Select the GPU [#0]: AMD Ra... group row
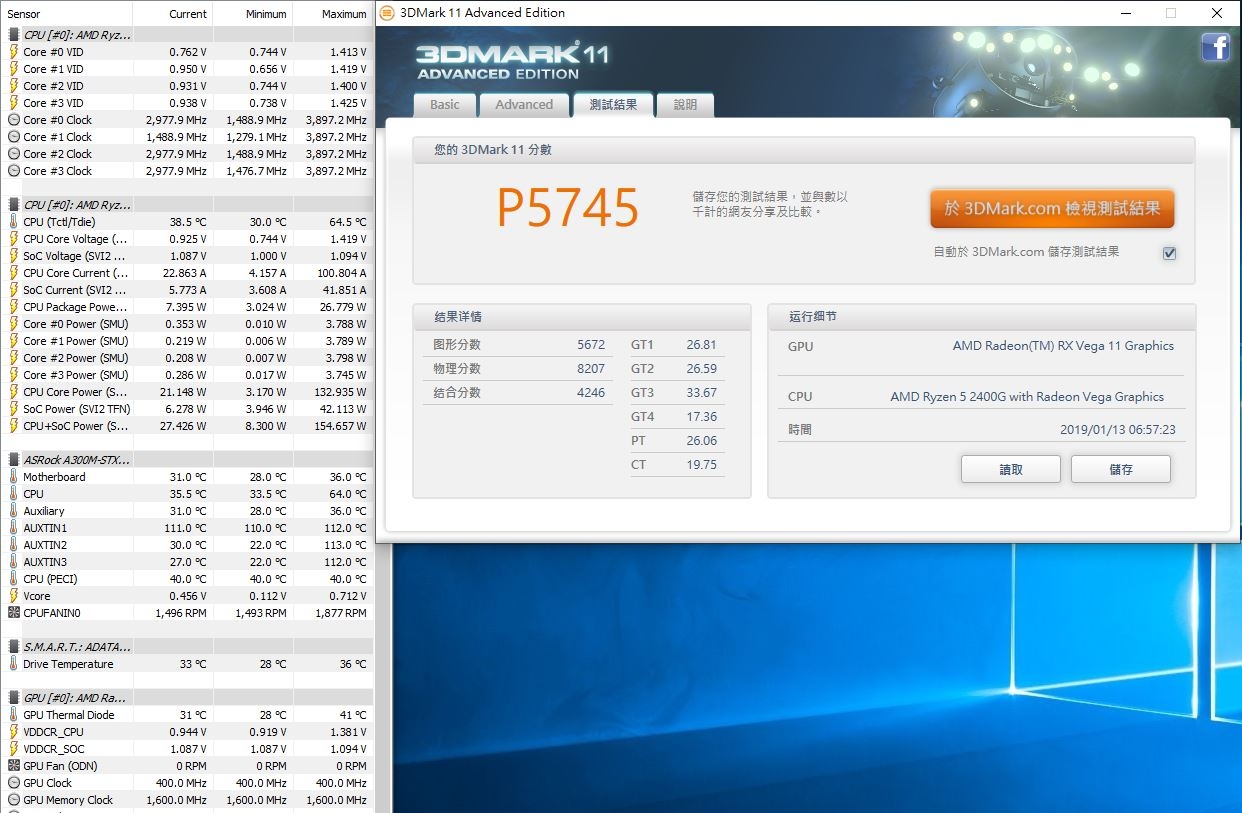1242x813 pixels. point(187,698)
